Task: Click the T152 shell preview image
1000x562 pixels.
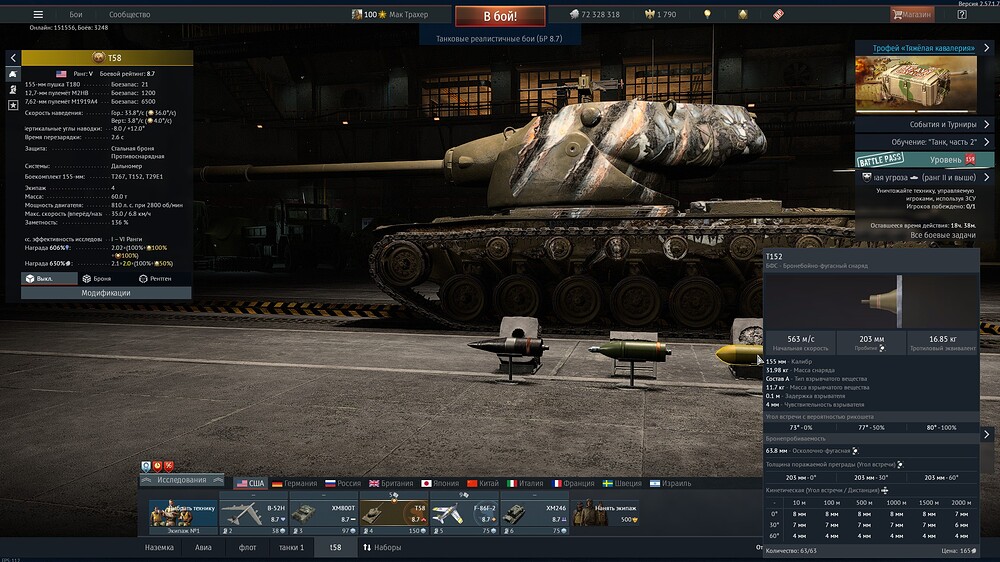Action: (x=871, y=301)
